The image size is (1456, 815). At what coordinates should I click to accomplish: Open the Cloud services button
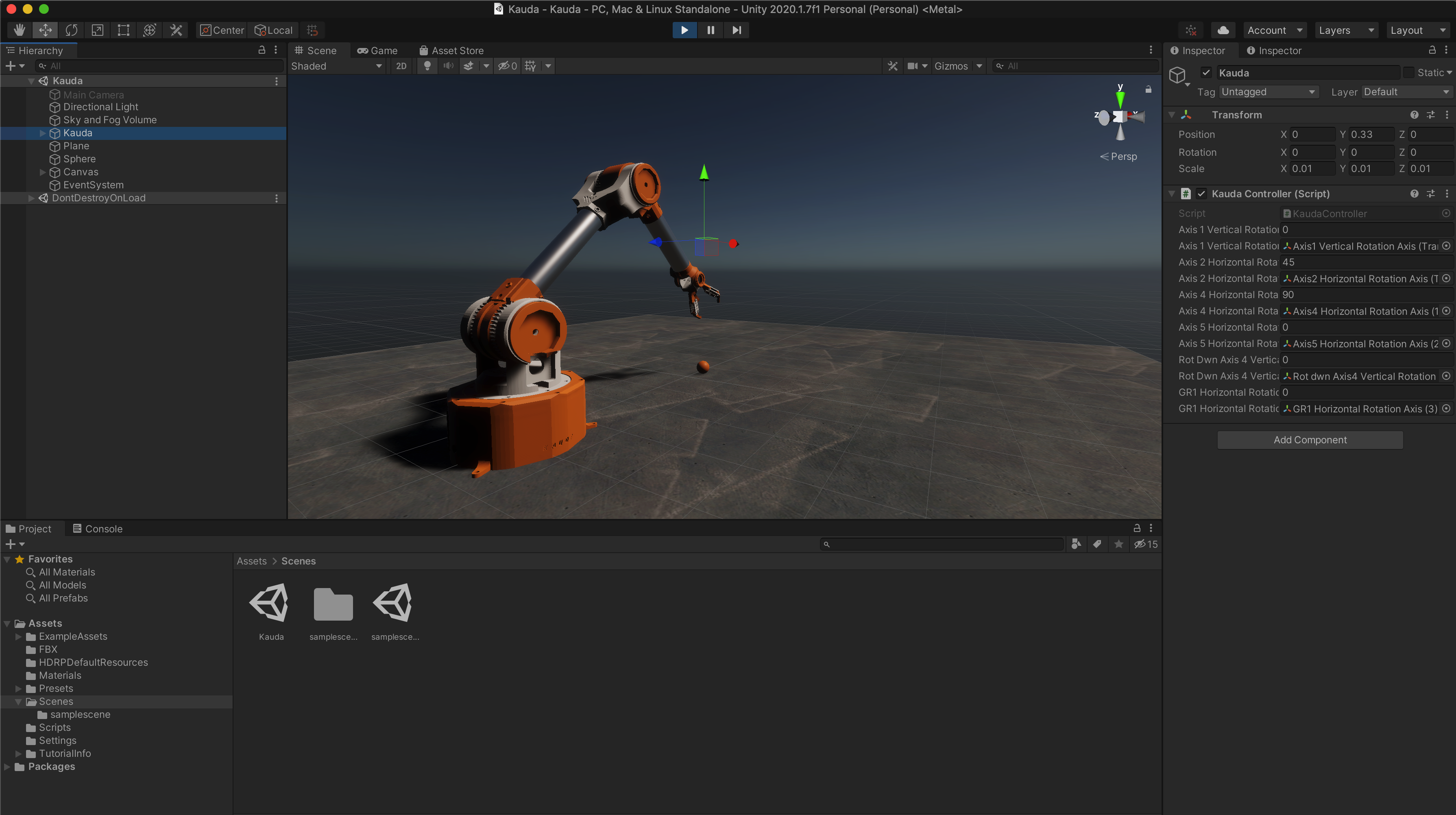(1223, 30)
